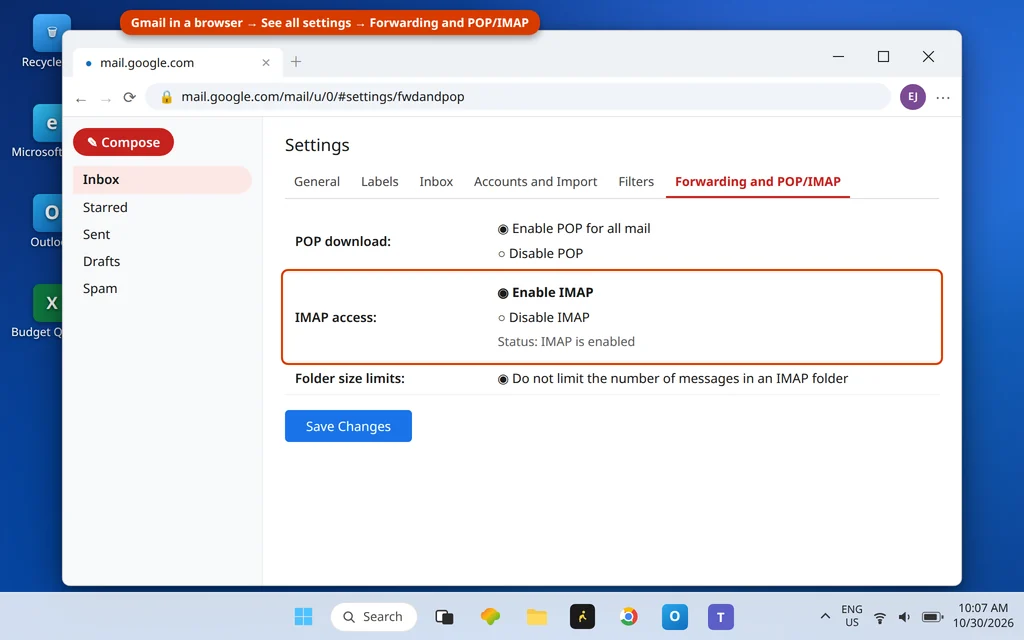1024x640 pixels.
Task: Open a new browser tab
Action: (x=296, y=62)
